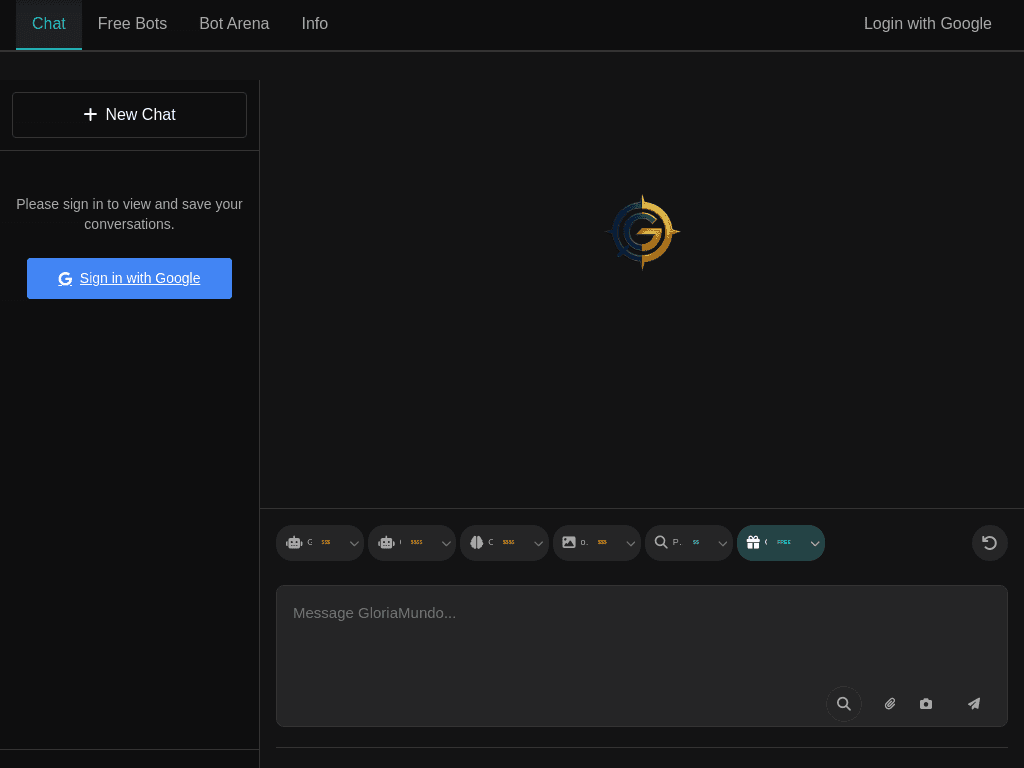This screenshot has height=768, width=1024.
Task: Click the reset conversation circular arrow icon
Action: [x=989, y=543]
